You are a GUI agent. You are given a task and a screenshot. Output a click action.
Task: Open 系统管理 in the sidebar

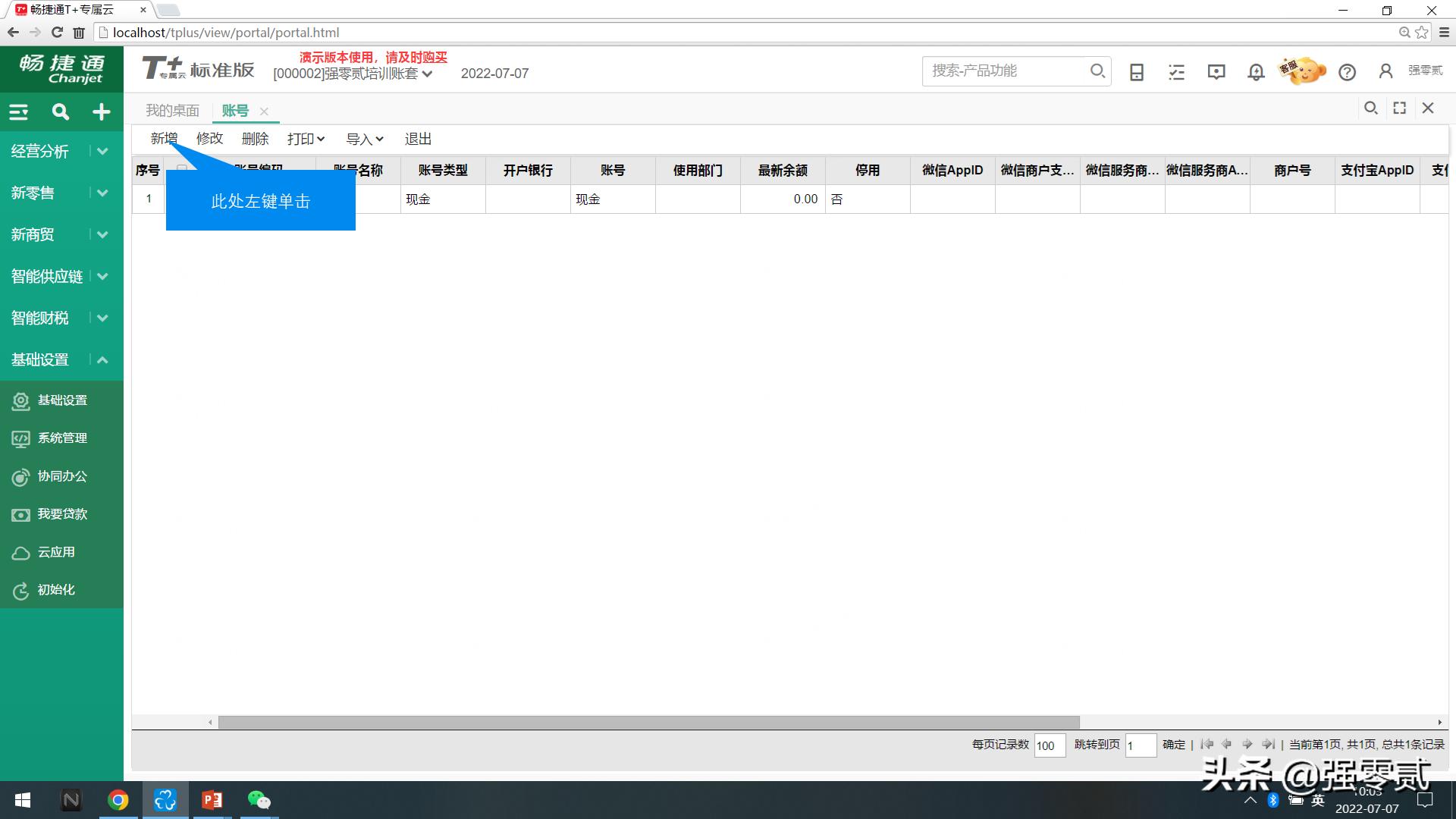pyautogui.click(x=62, y=438)
